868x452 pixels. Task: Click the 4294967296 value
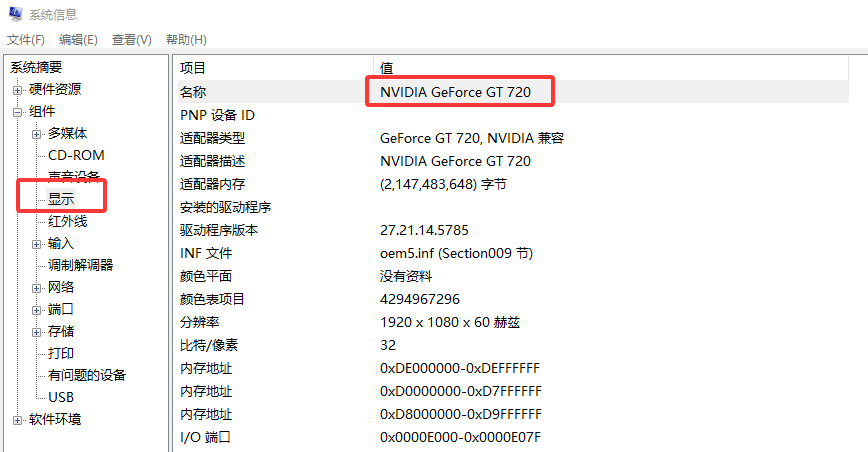pyautogui.click(x=420, y=299)
